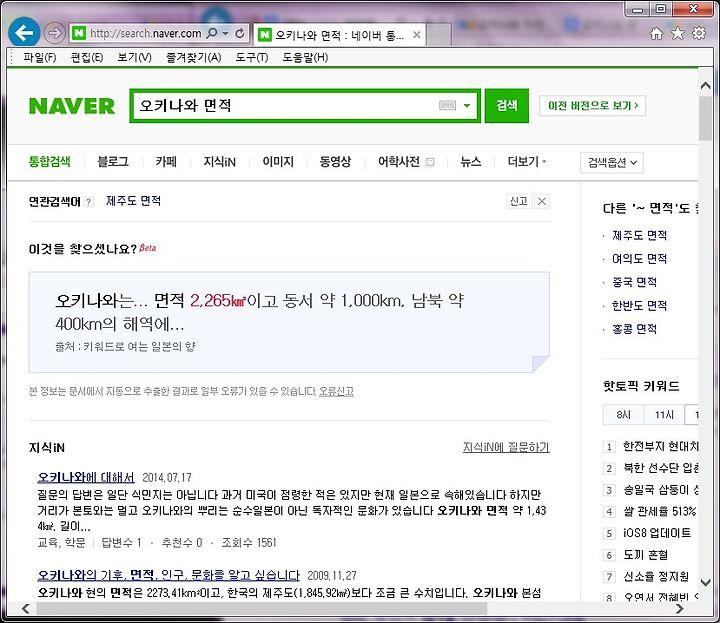Select the 동영상 tab
Screen dimensions: 720x623
(335, 162)
